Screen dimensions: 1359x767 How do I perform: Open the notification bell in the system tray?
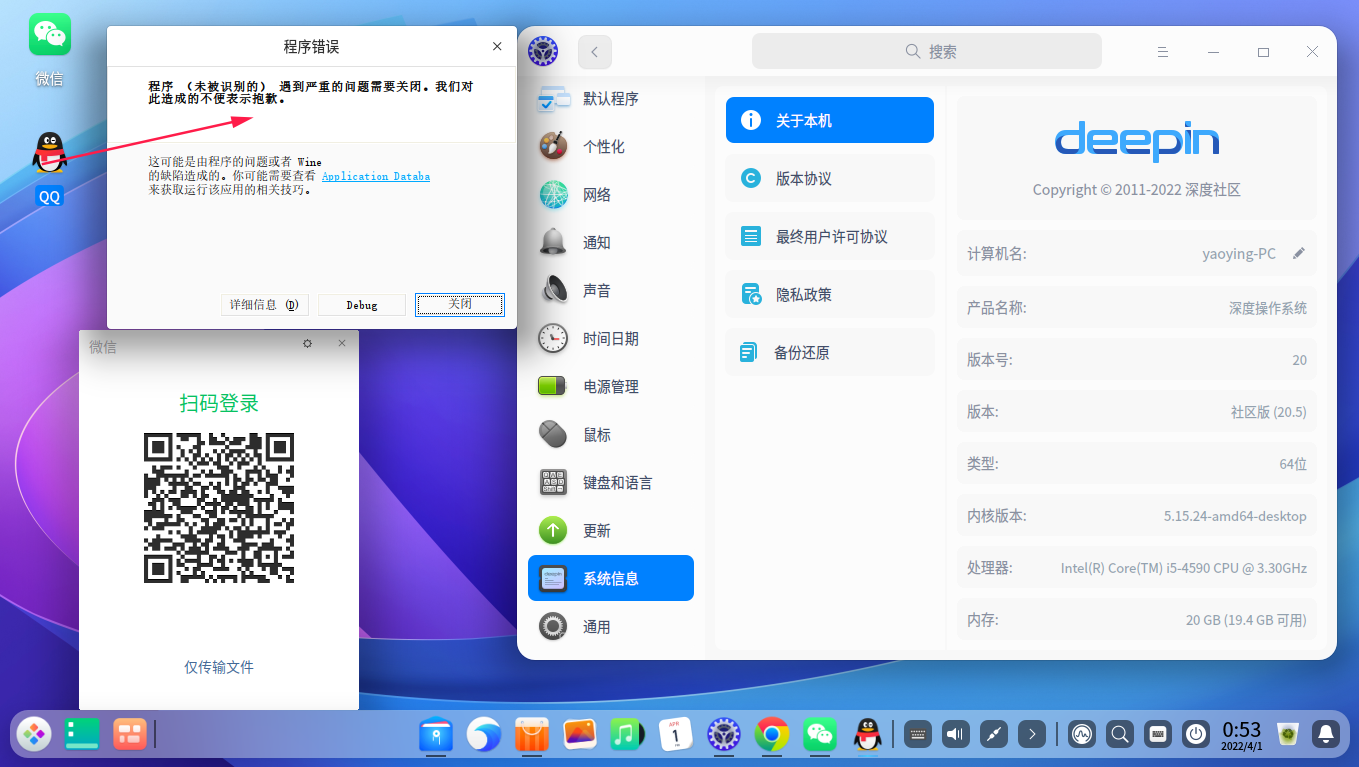[1325, 733]
